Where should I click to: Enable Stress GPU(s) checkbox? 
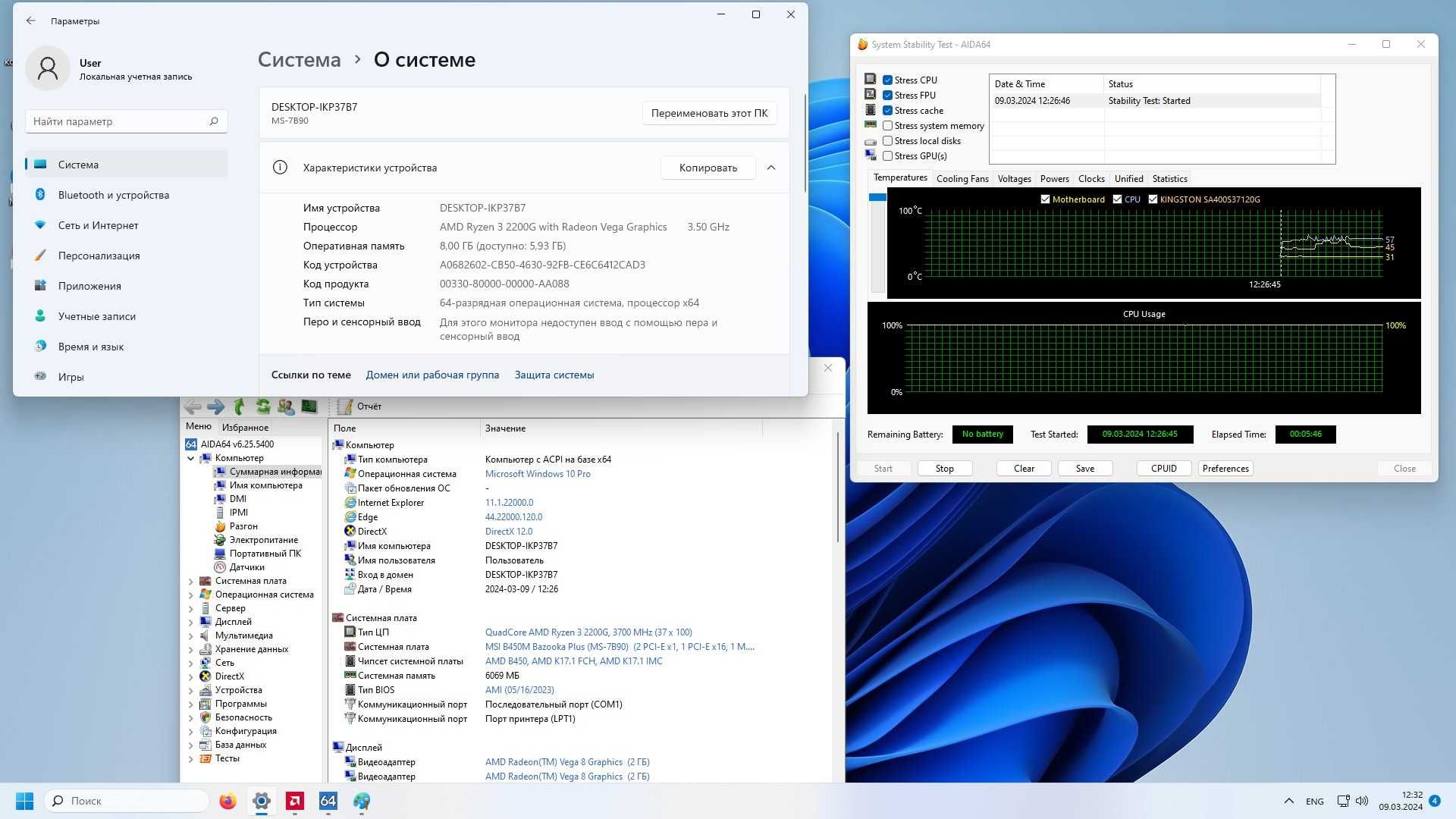(x=887, y=155)
